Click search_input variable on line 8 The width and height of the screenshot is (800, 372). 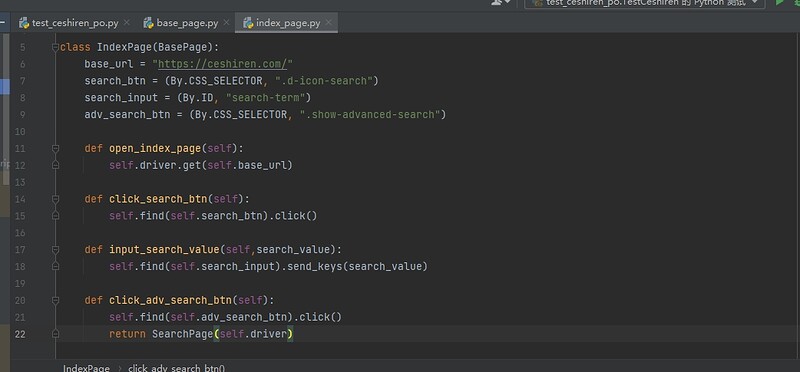(x=121, y=98)
